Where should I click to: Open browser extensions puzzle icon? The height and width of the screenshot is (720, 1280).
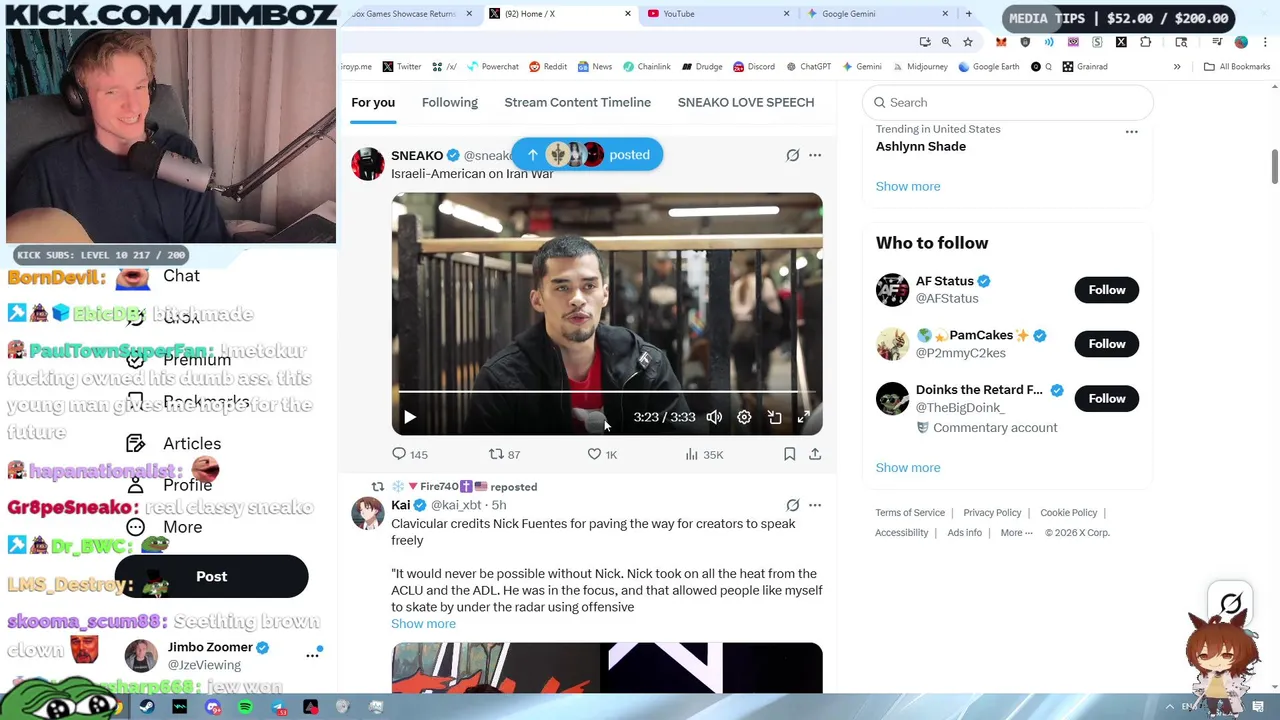[x=1146, y=42]
